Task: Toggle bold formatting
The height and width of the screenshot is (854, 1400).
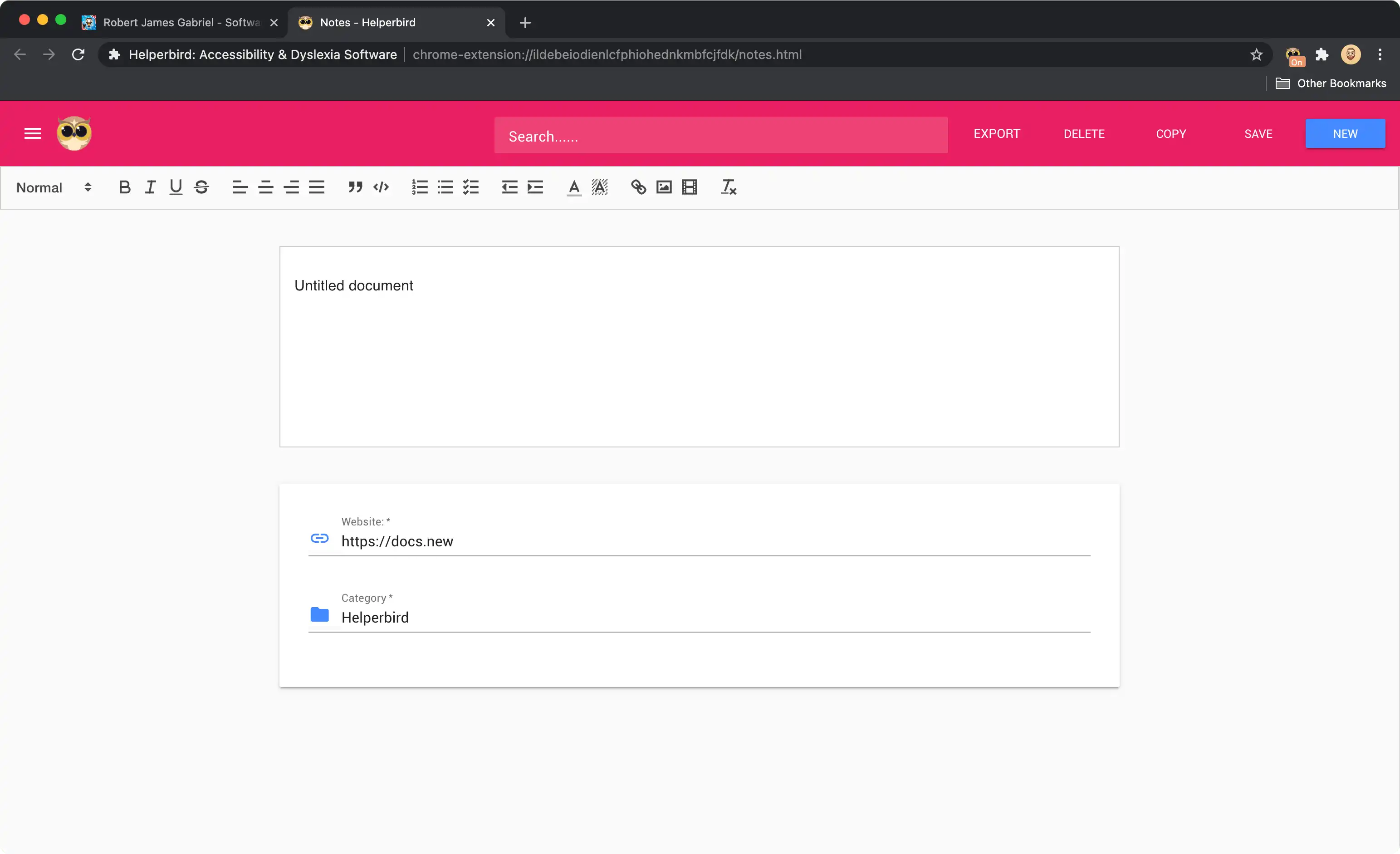Action: click(124, 187)
